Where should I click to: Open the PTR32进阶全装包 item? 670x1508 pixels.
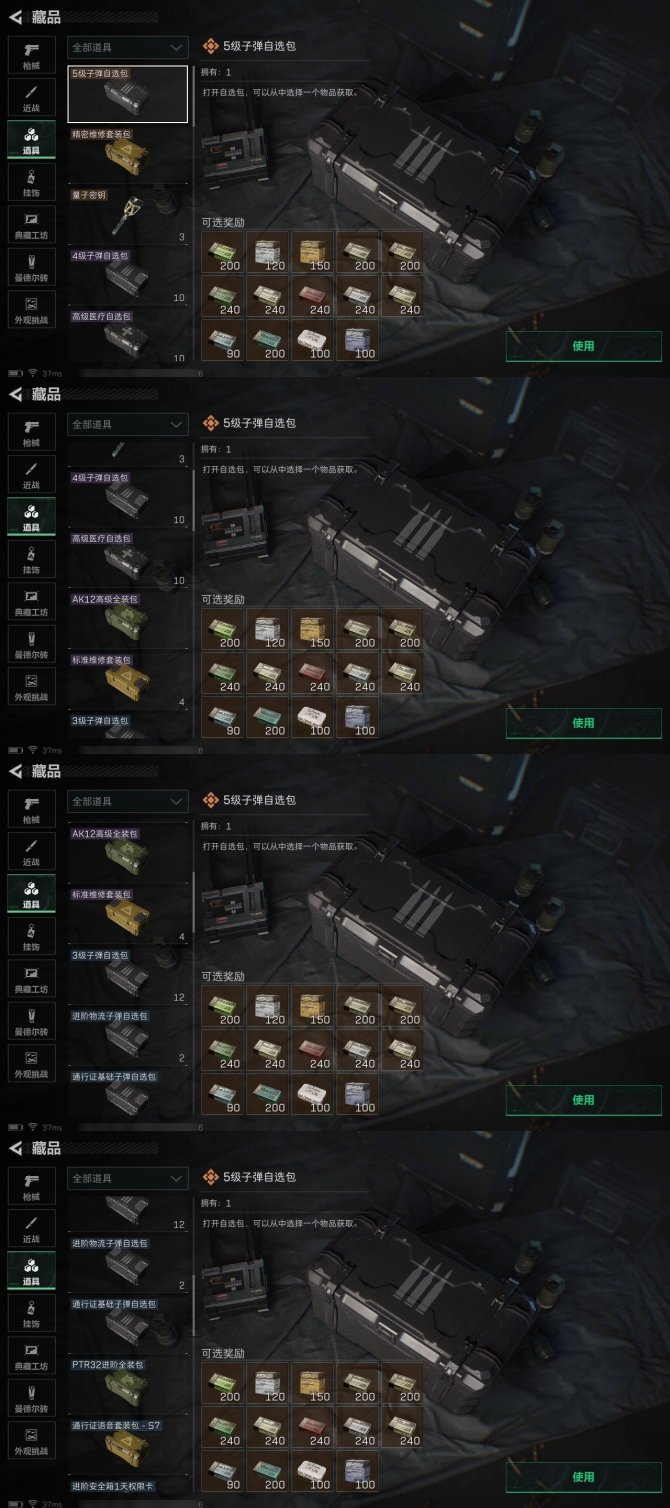point(127,1385)
